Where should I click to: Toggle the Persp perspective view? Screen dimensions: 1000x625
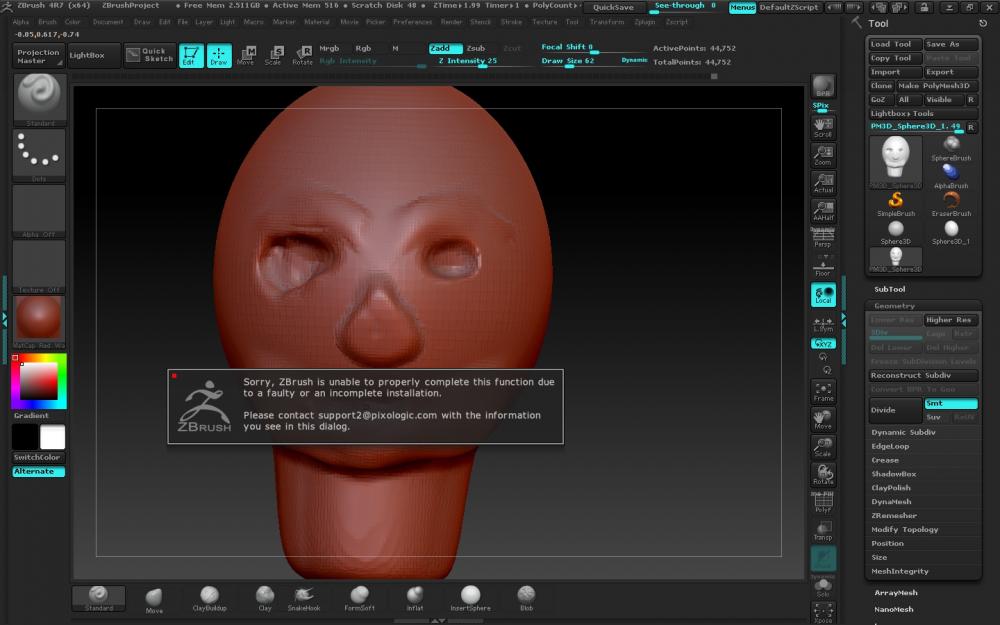pyautogui.click(x=823, y=238)
